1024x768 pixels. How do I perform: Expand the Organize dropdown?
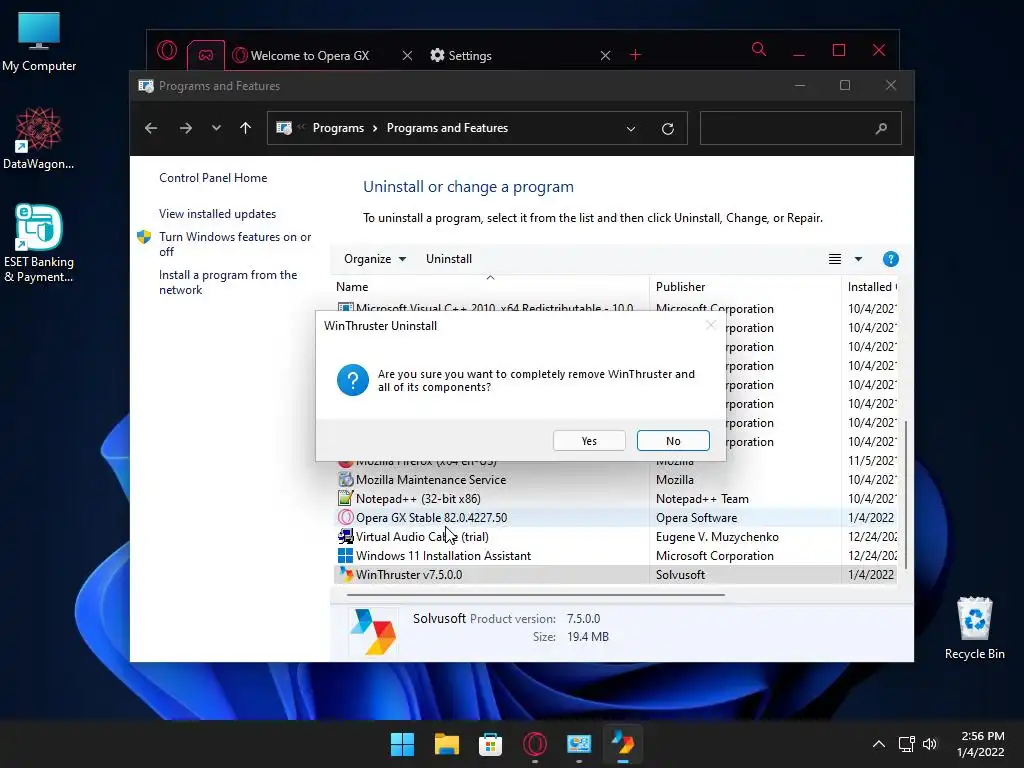[375, 259]
